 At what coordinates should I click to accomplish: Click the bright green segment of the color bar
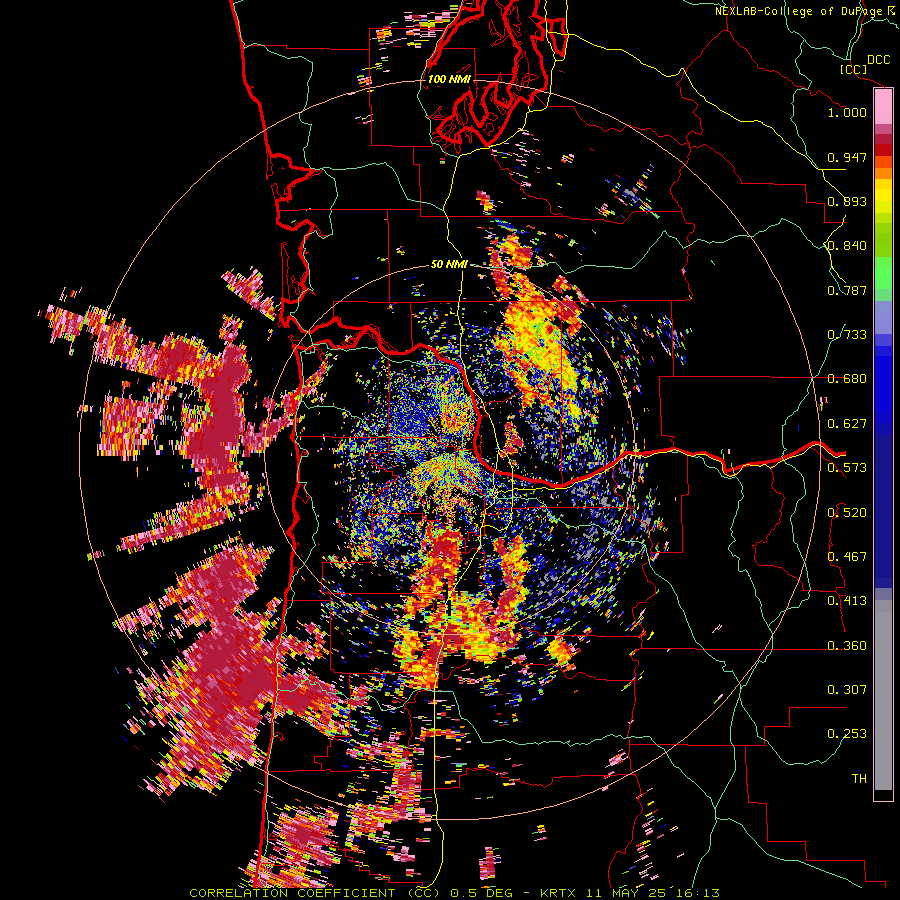(x=883, y=273)
